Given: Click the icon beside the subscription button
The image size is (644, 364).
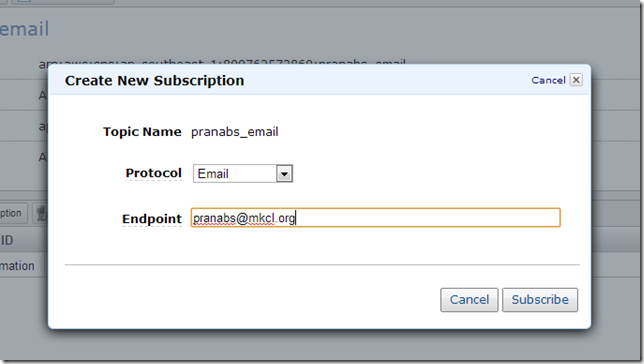Looking at the screenshot, I should (x=40, y=213).
